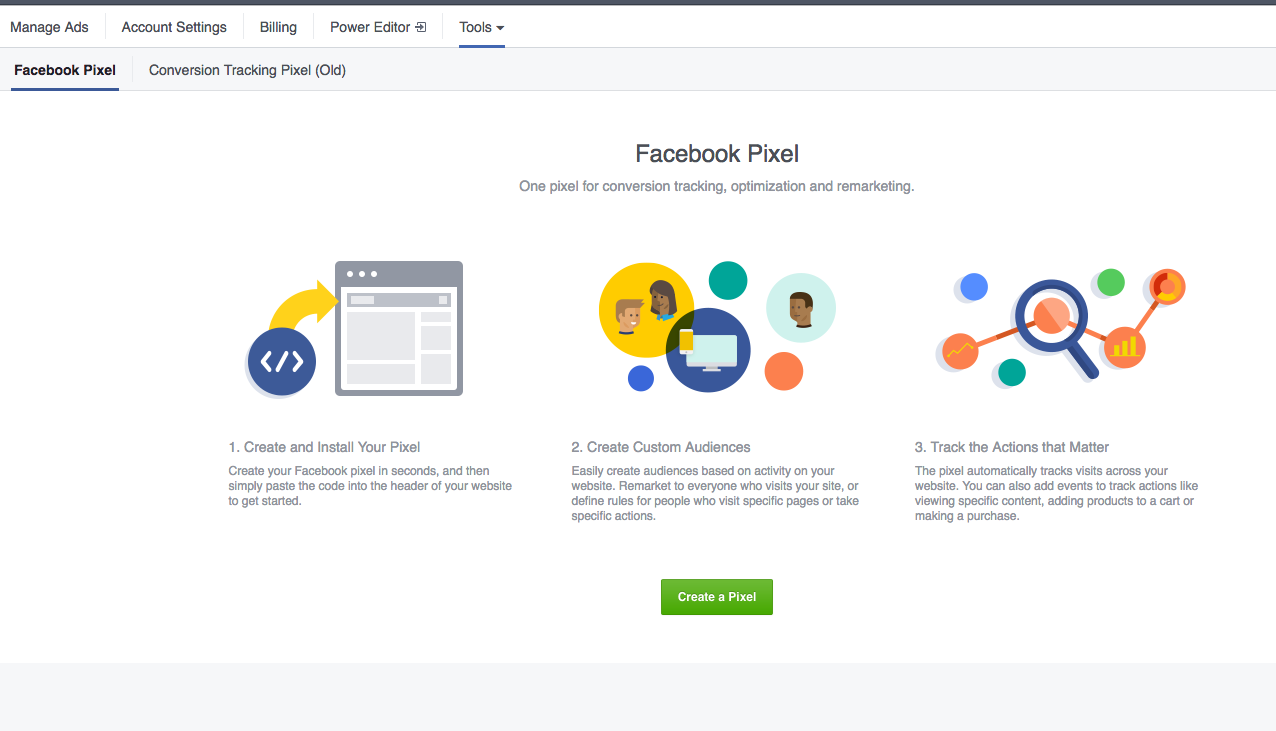The width and height of the screenshot is (1276, 731).
Task: Open Manage Ads from the top menu
Action: click(x=49, y=27)
